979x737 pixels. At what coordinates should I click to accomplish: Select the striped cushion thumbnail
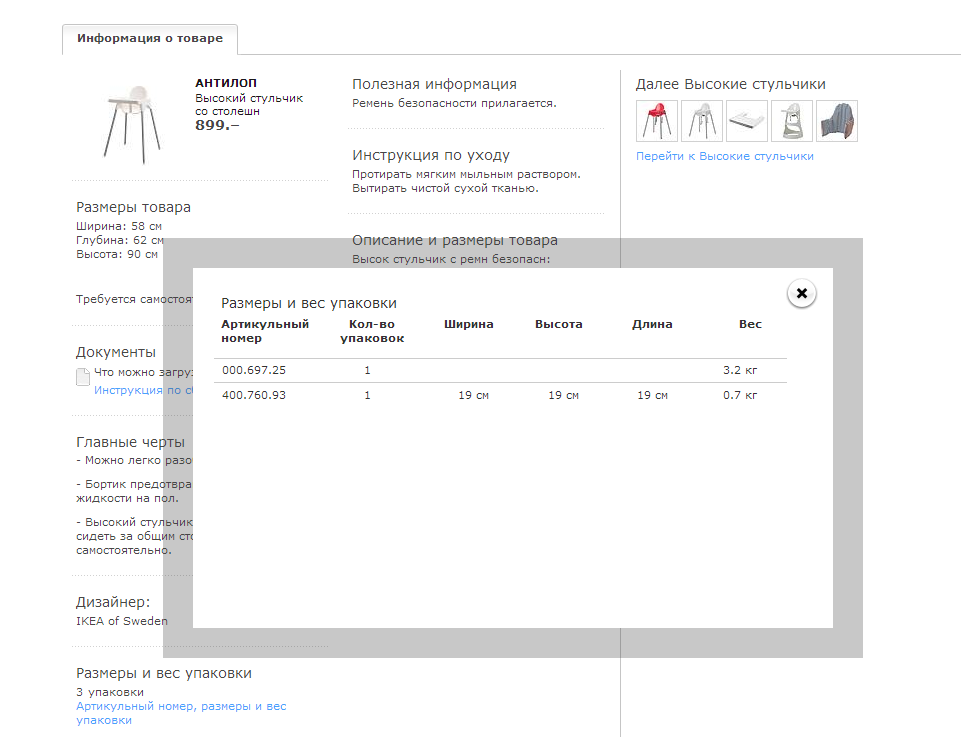click(x=837, y=121)
